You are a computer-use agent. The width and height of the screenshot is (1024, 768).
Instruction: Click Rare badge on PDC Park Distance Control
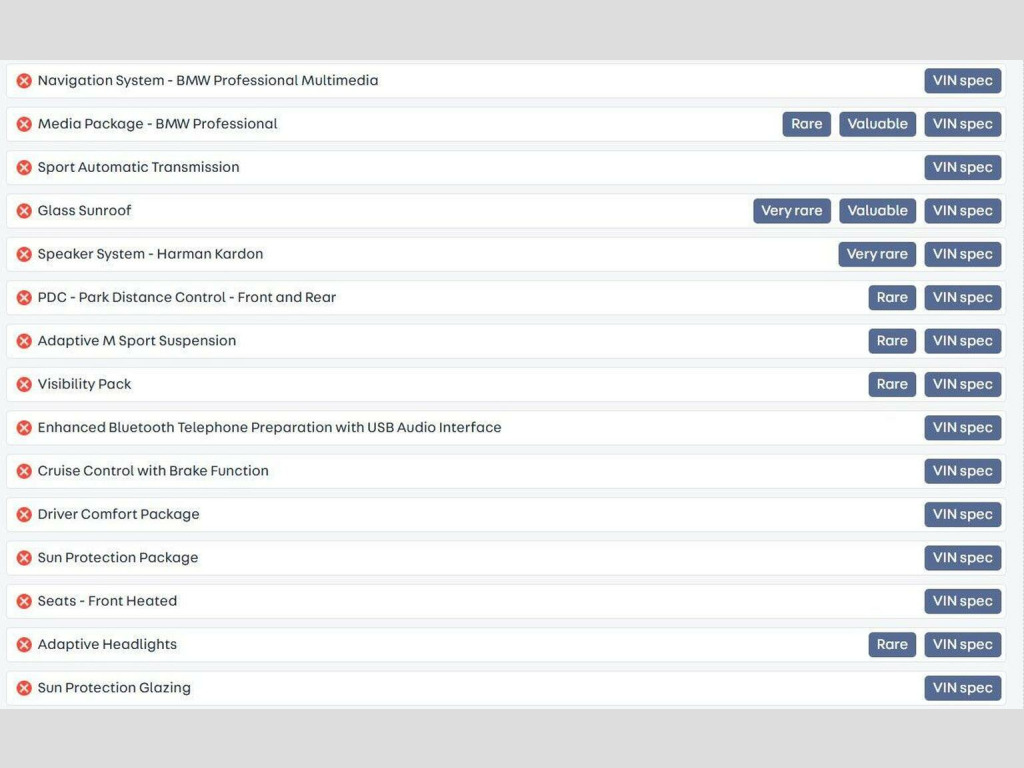[x=892, y=297]
